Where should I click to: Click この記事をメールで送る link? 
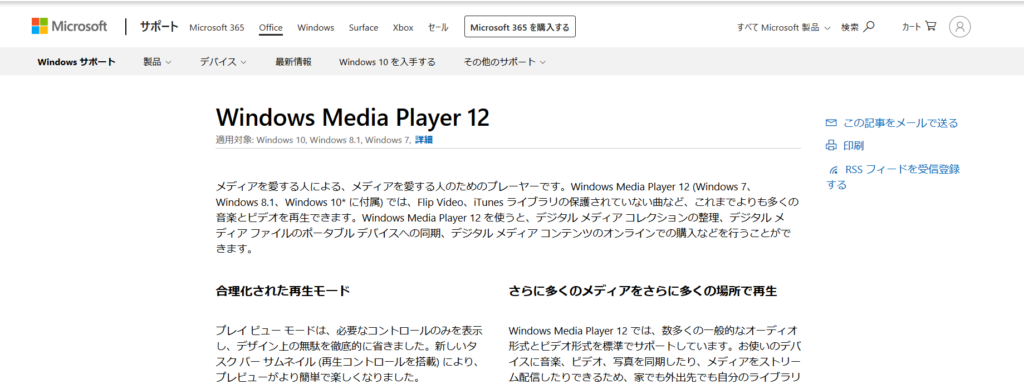[x=901, y=123]
